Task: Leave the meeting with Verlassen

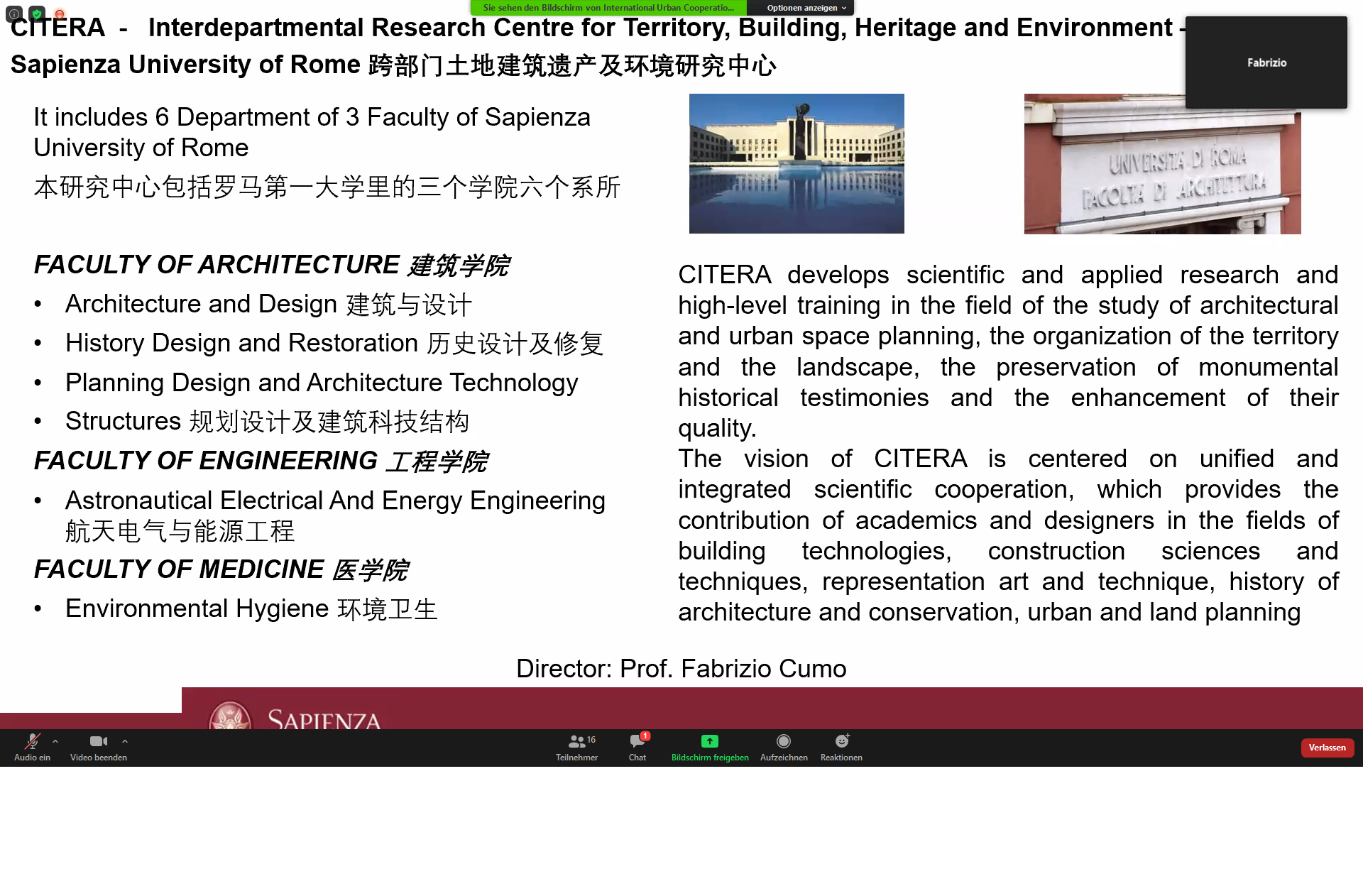Action: [1327, 748]
